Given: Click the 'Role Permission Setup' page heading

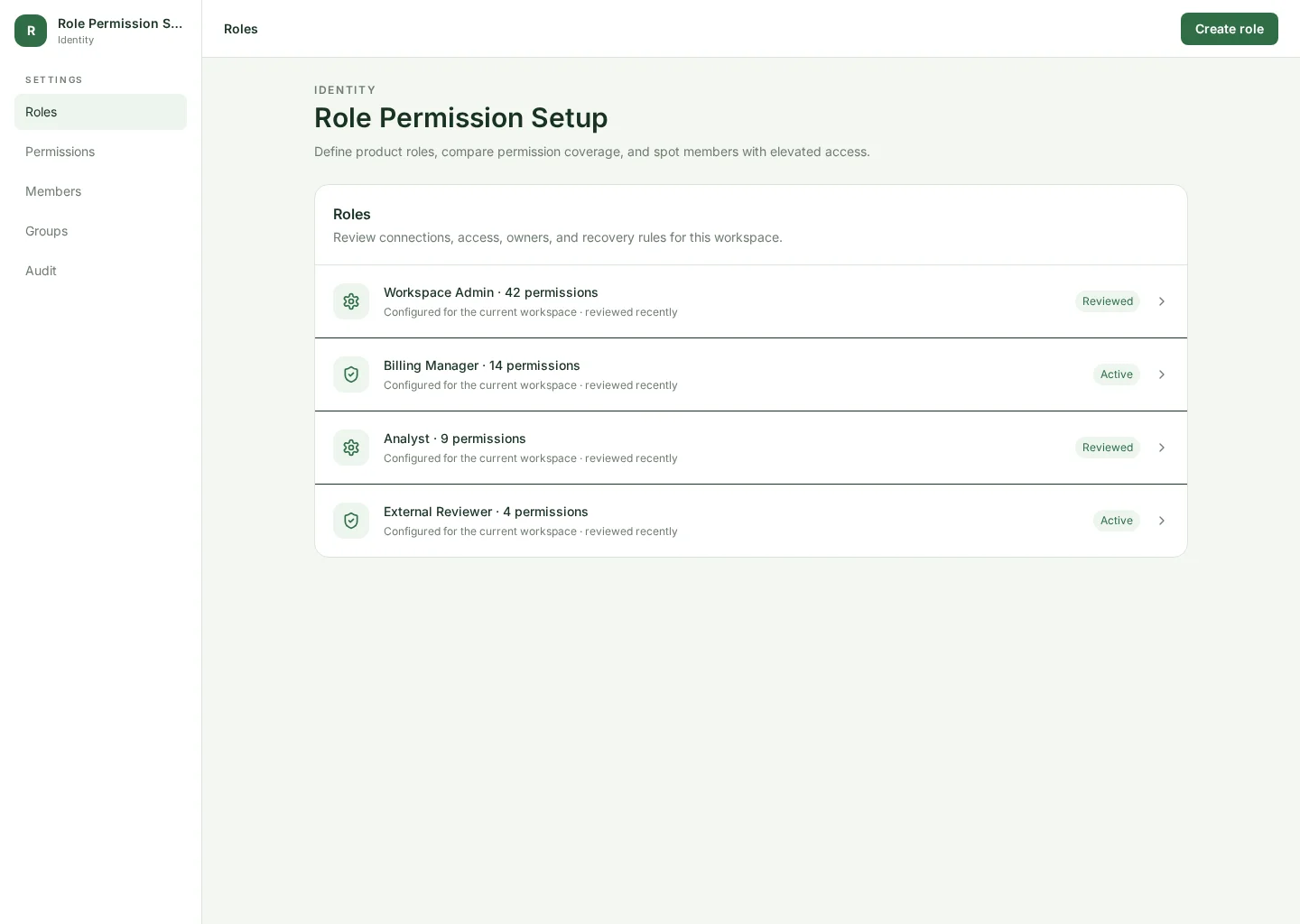Looking at the screenshot, I should tap(460, 117).
